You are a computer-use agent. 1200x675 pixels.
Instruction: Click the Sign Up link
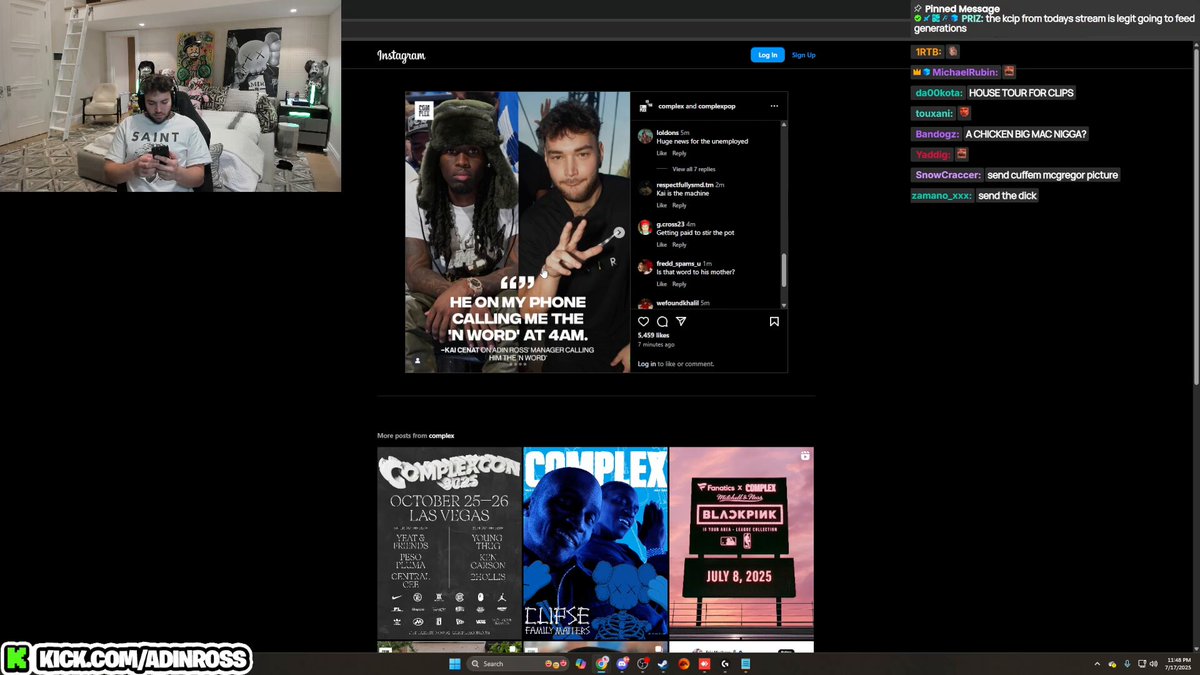pos(803,55)
